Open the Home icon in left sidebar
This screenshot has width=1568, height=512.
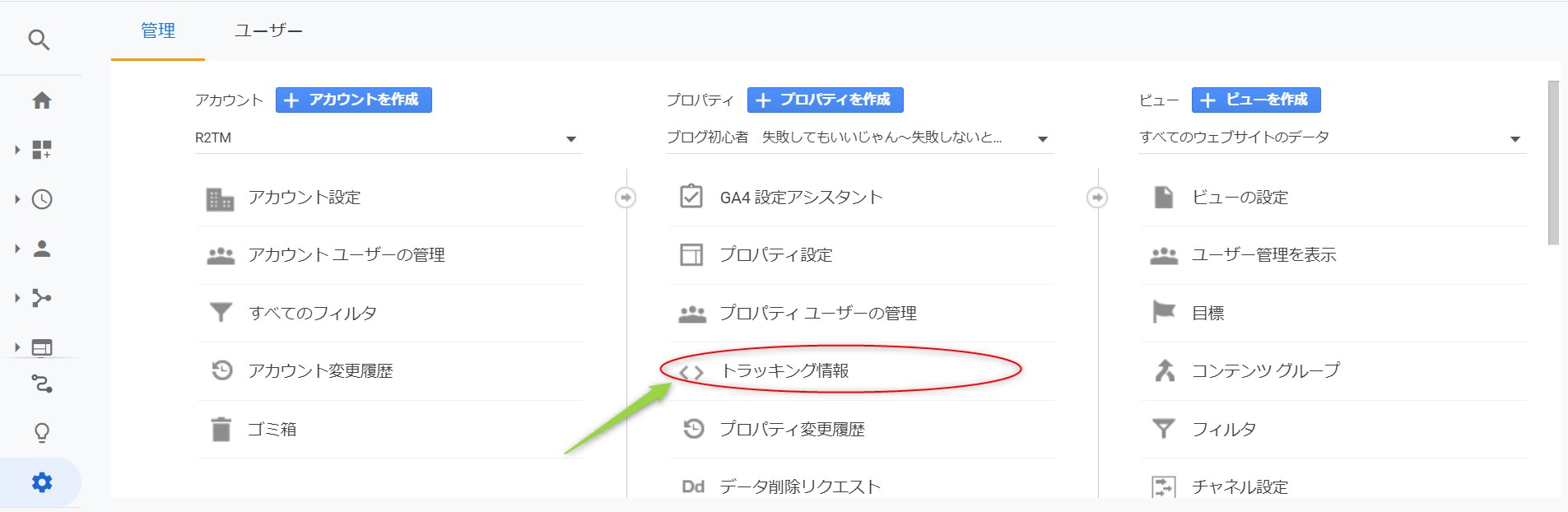41,100
